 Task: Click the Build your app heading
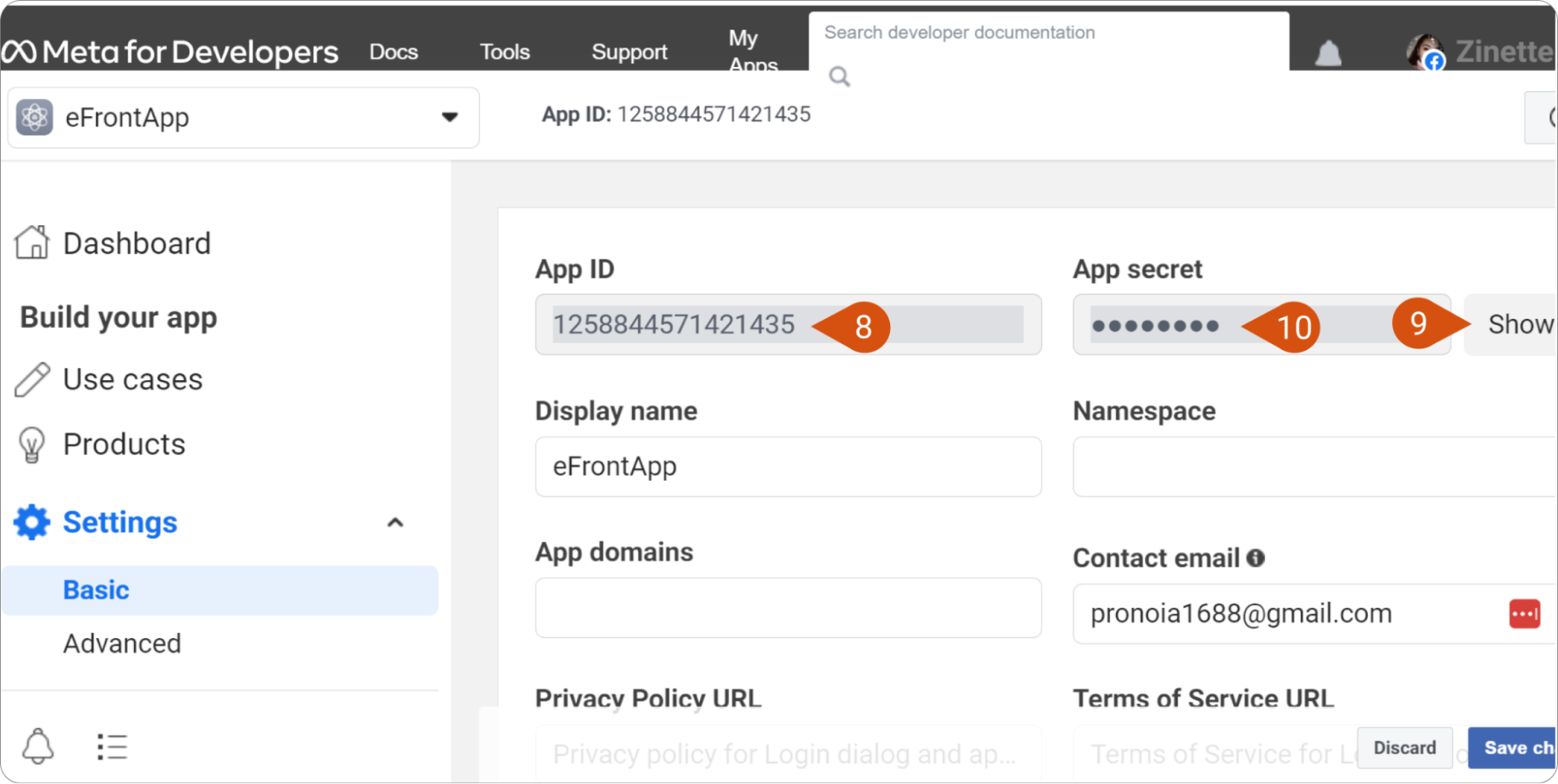(x=118, y=318)
